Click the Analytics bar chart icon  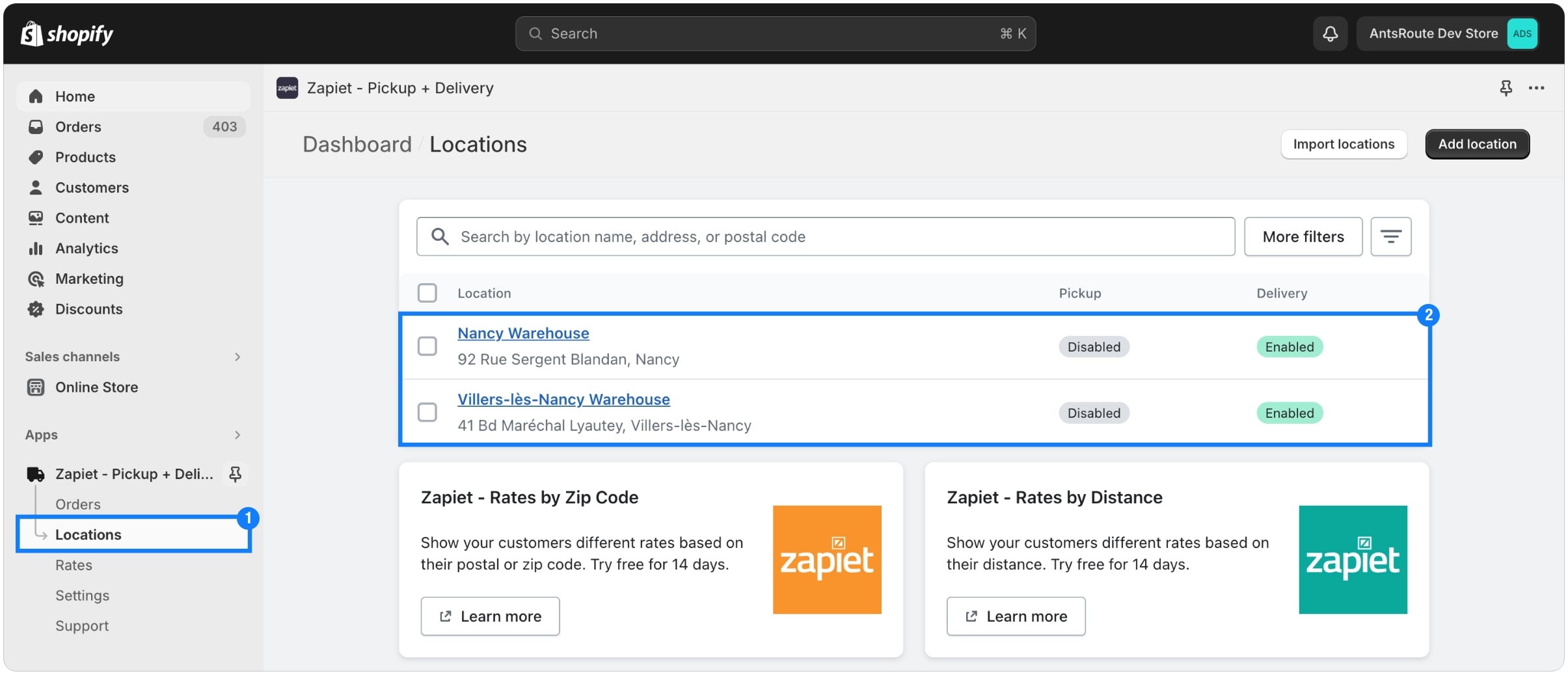pyautogui.click(x=36, y=248)
